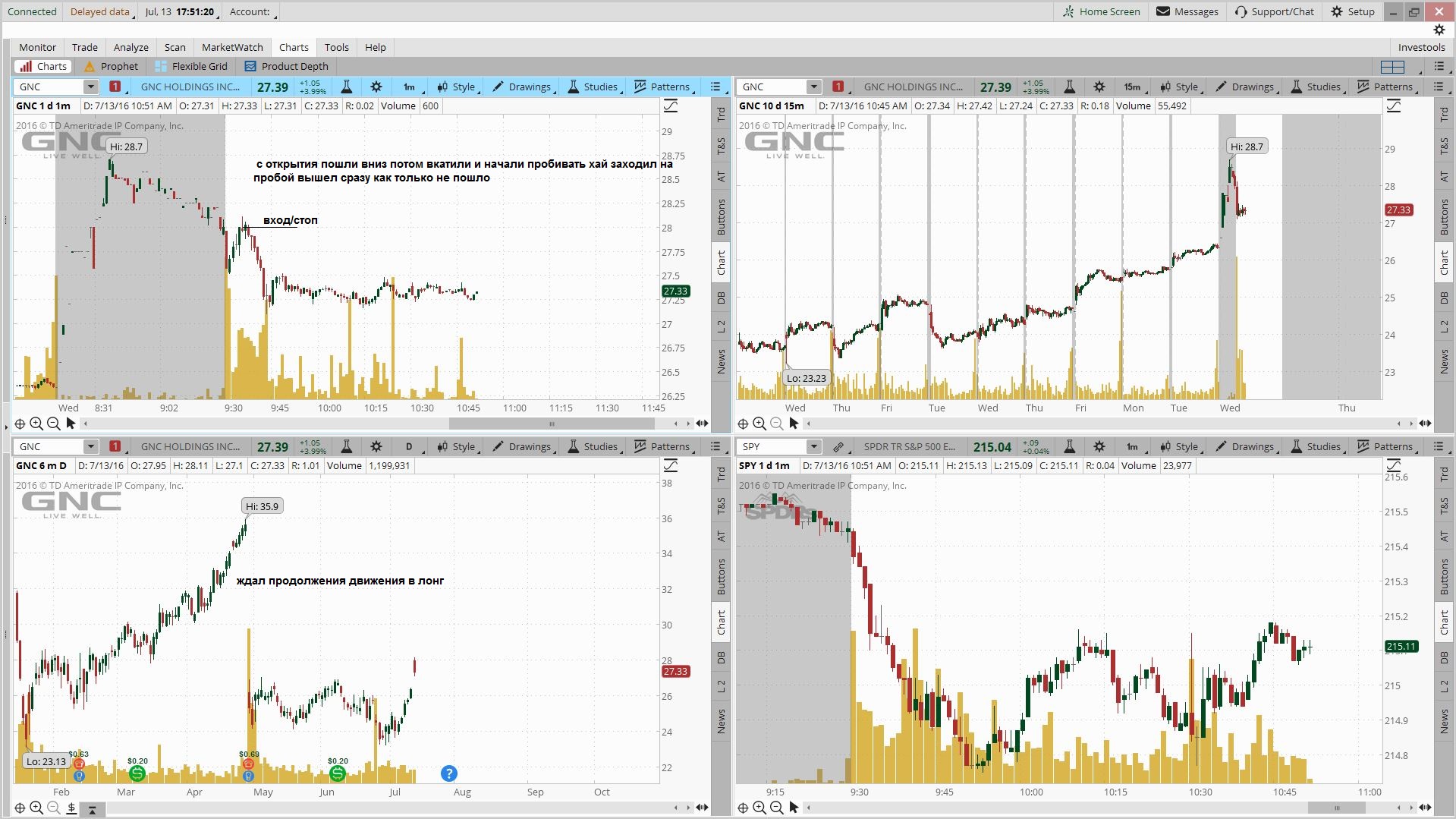Toggle the News side panel in SPY chart
The width and height of the screenshot is (1456, 819).
(1444, 721)
